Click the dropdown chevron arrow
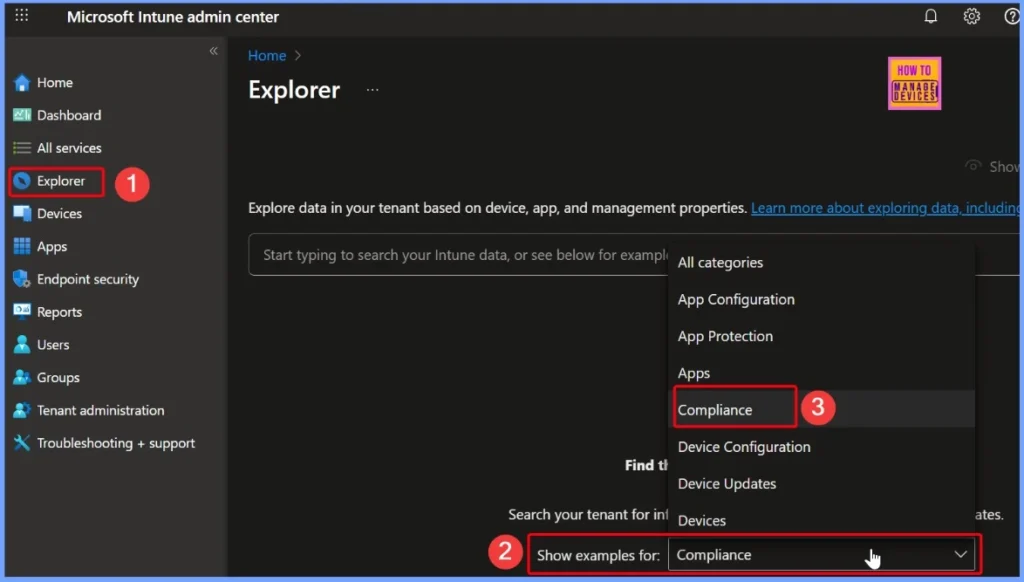This screenshot has width=1024, height=582. pos(961,555)
